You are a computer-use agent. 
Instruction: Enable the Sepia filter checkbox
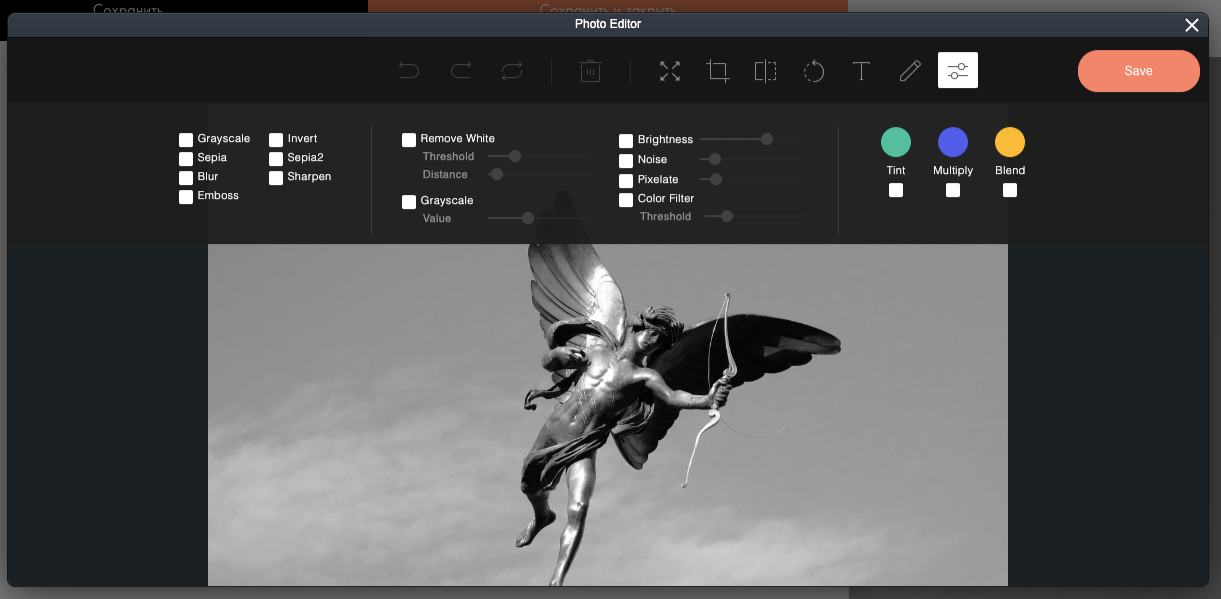point(186,159)
